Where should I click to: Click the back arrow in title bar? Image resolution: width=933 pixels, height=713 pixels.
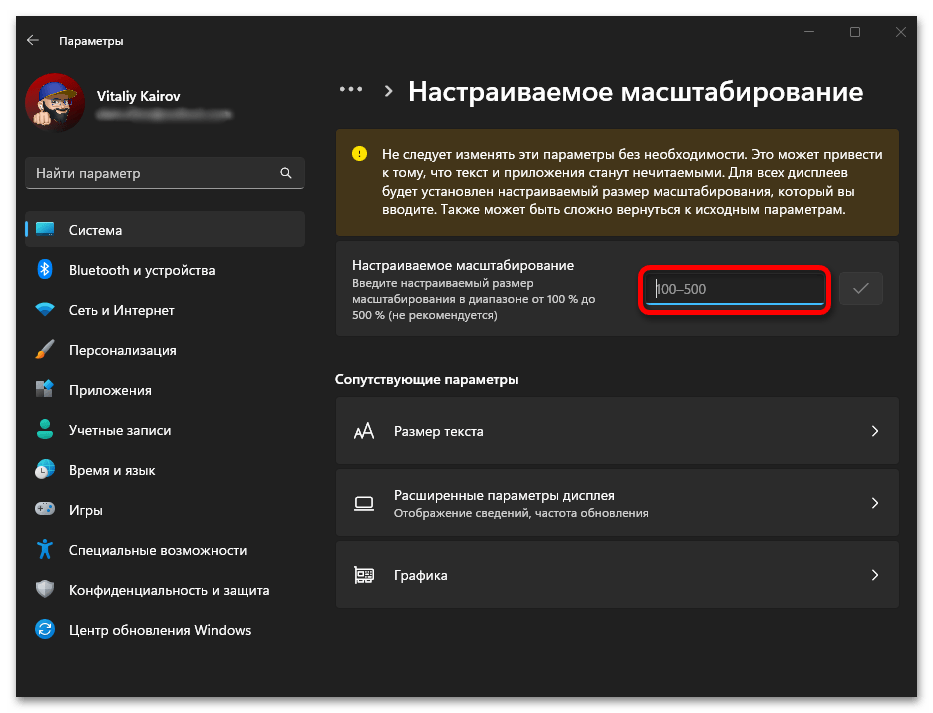coord(33,41)
